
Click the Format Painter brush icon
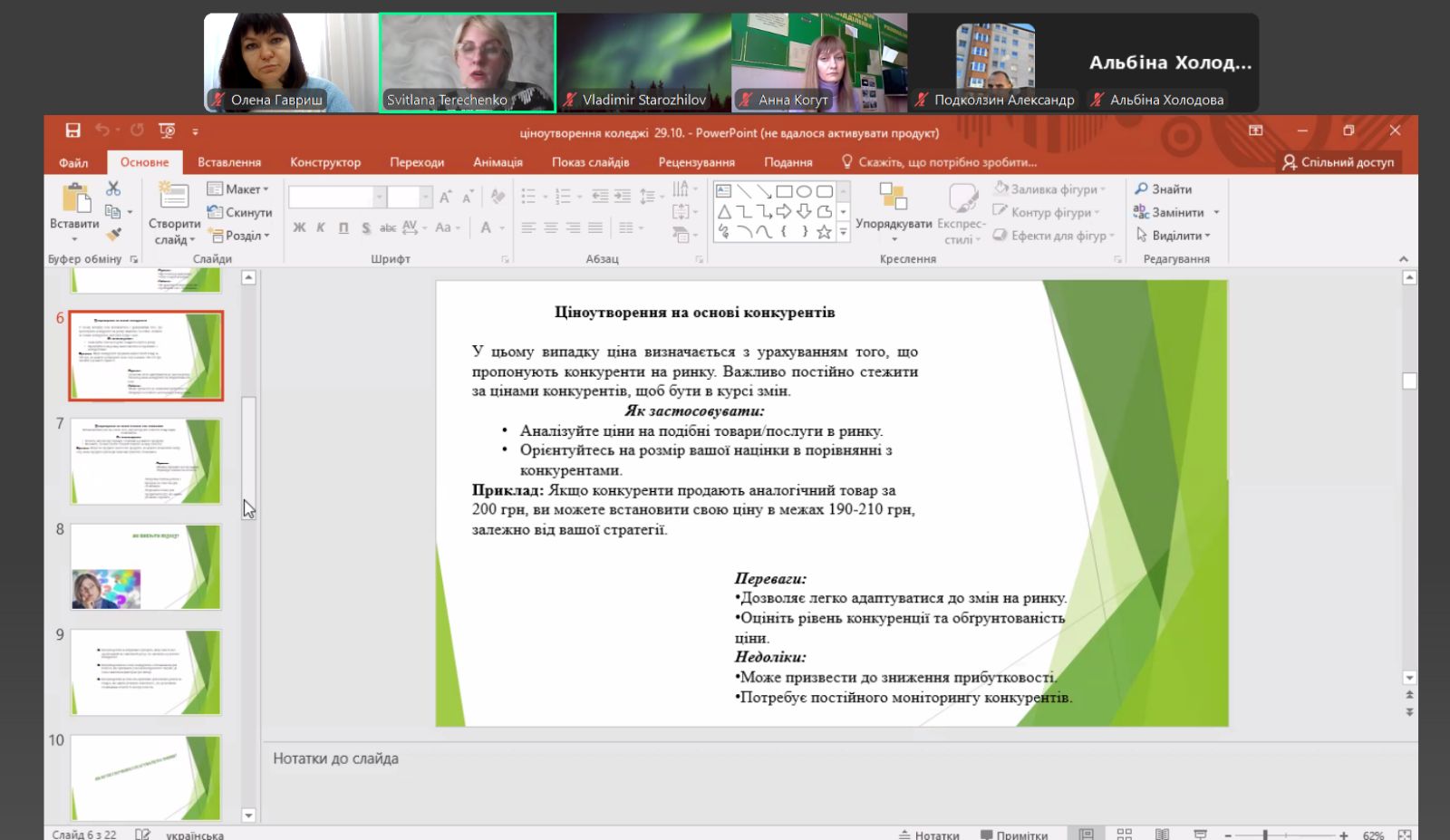pos(113,235)
